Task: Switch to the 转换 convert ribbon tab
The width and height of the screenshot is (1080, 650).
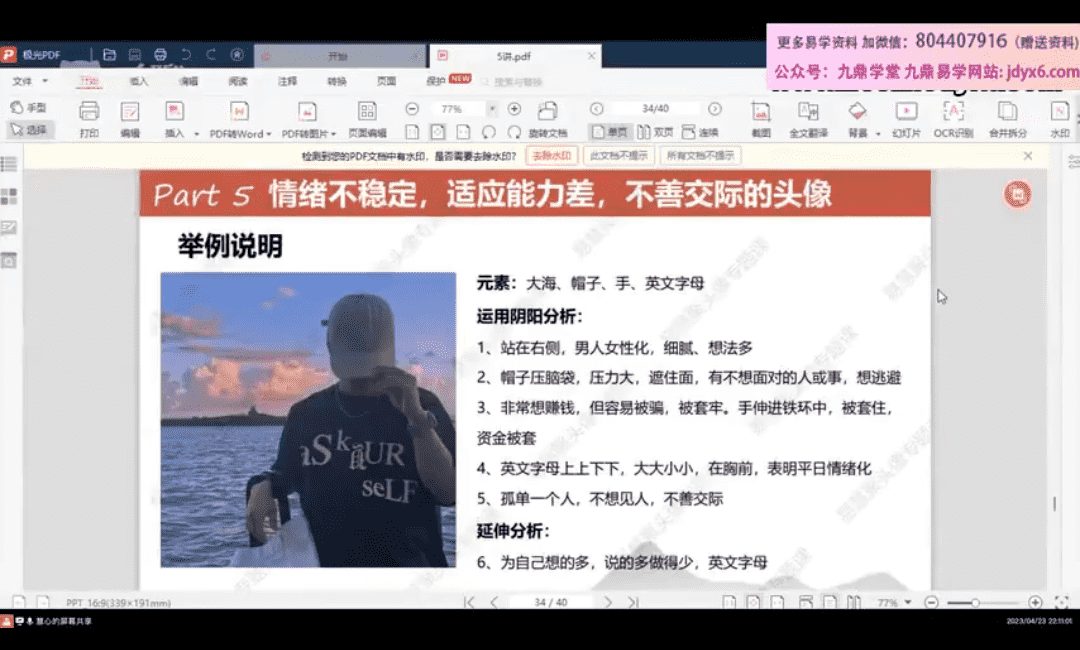Action: (x=337, y=81)
